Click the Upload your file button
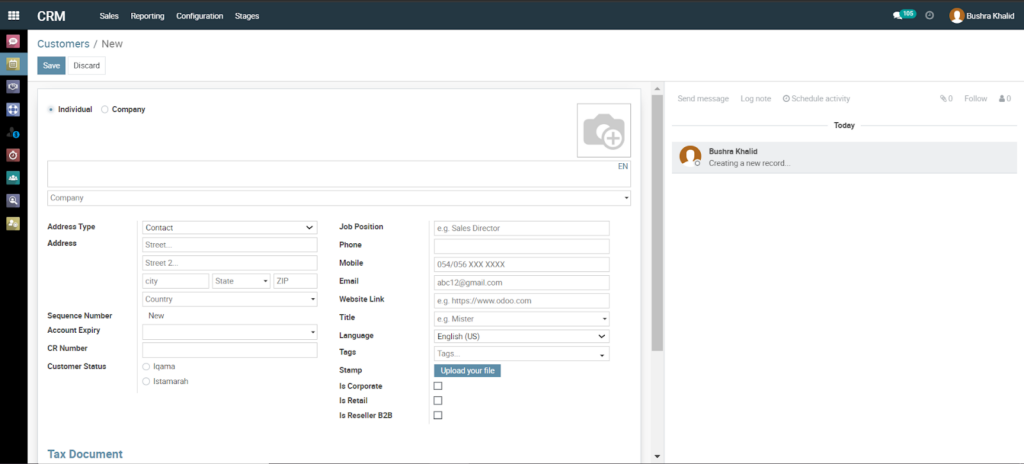Image resolution: width=1024 pixels, height=464 pixels. [467, 371]
